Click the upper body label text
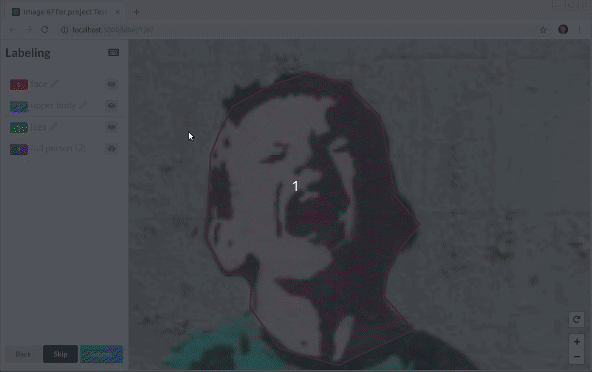This screenshot has width=592, height=372. click(53, 105)
